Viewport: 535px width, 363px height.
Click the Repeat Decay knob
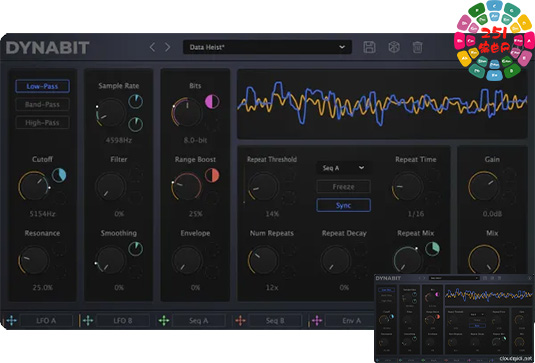[x=335, y=260]
